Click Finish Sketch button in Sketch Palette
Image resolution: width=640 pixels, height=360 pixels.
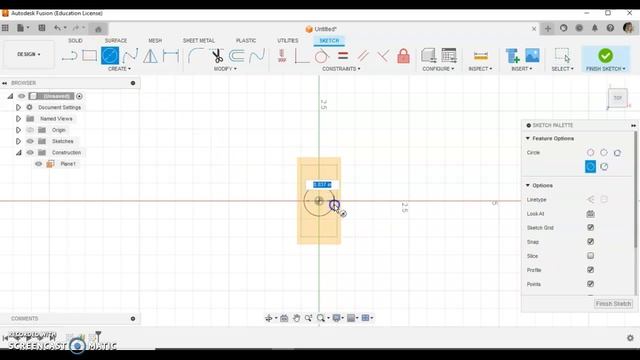[613, 304]
